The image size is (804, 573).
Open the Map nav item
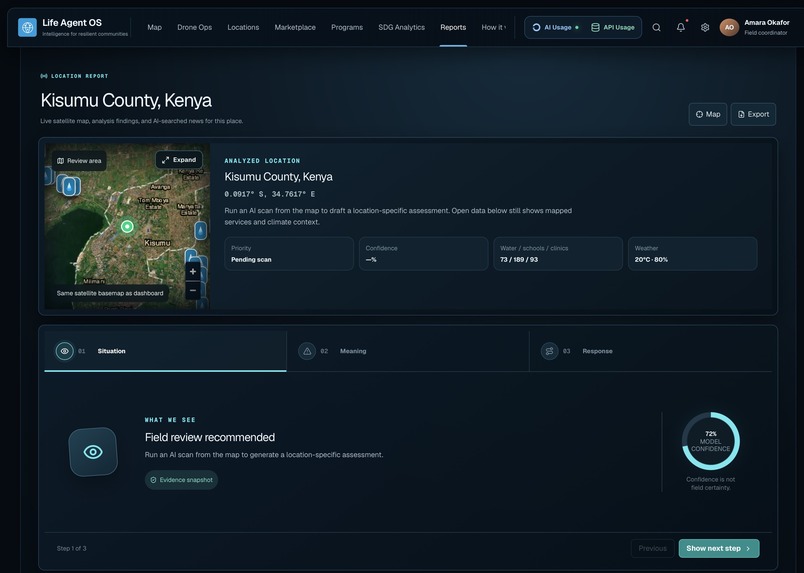click(x=154, y=28)
